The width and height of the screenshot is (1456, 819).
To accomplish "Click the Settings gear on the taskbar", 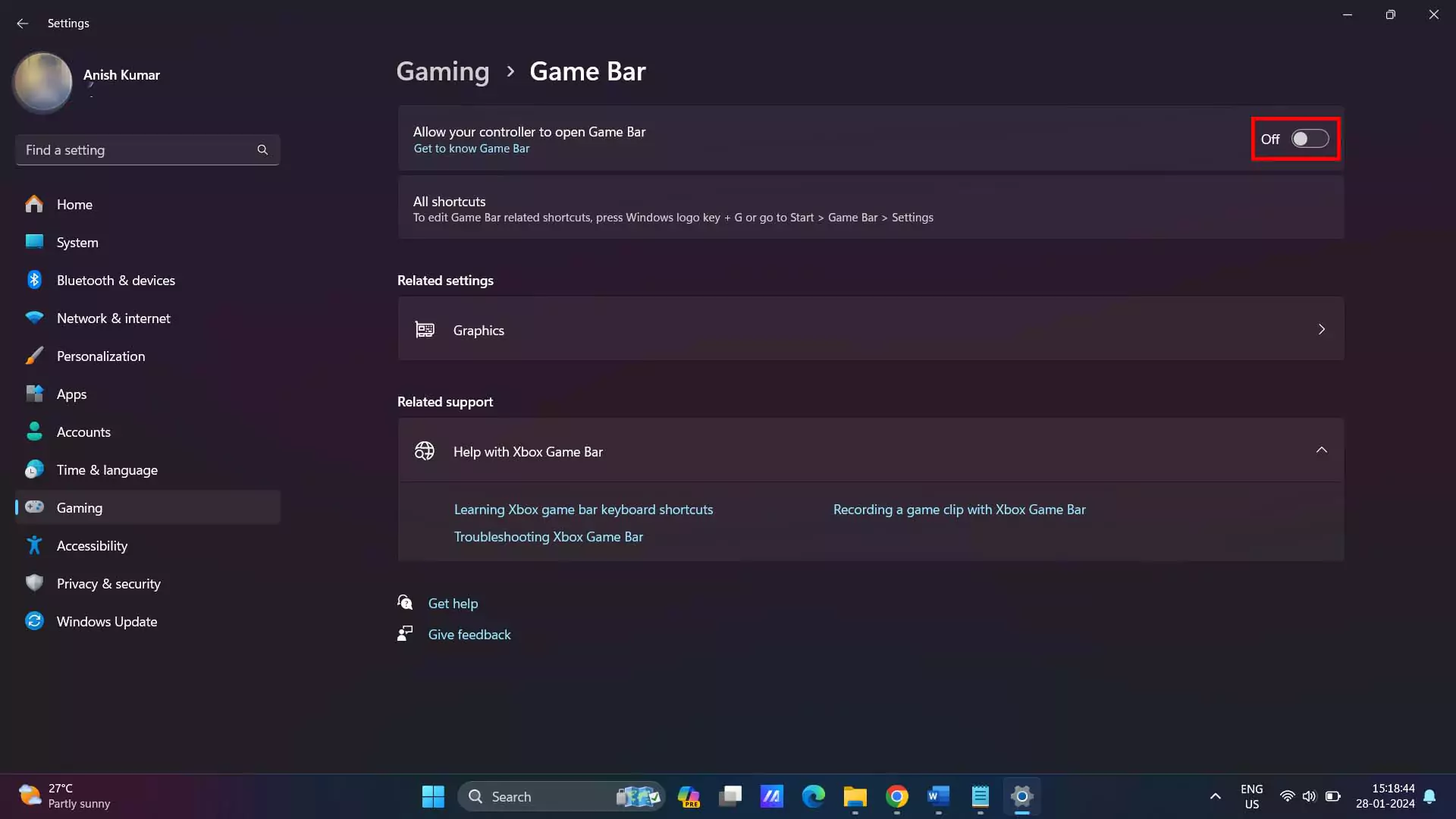I will [x=1022, y=796].
